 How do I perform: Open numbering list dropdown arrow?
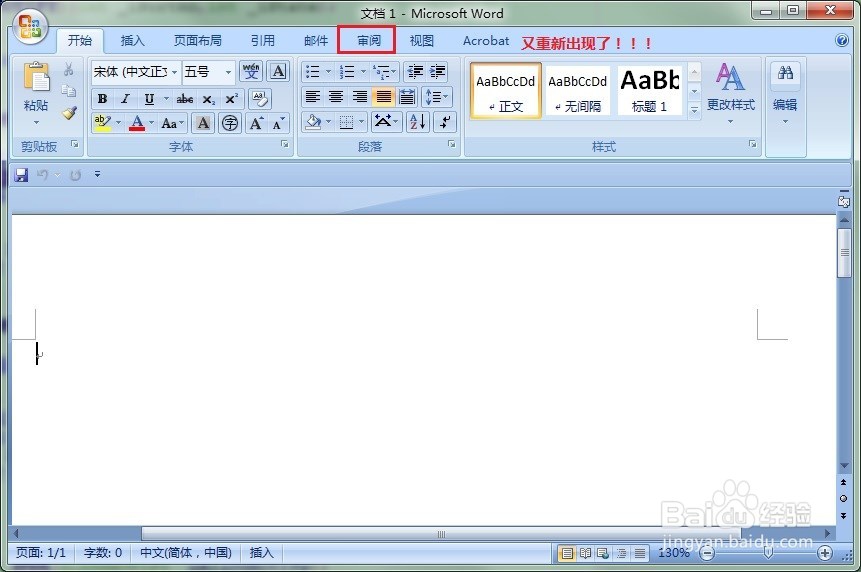(363, 72)
